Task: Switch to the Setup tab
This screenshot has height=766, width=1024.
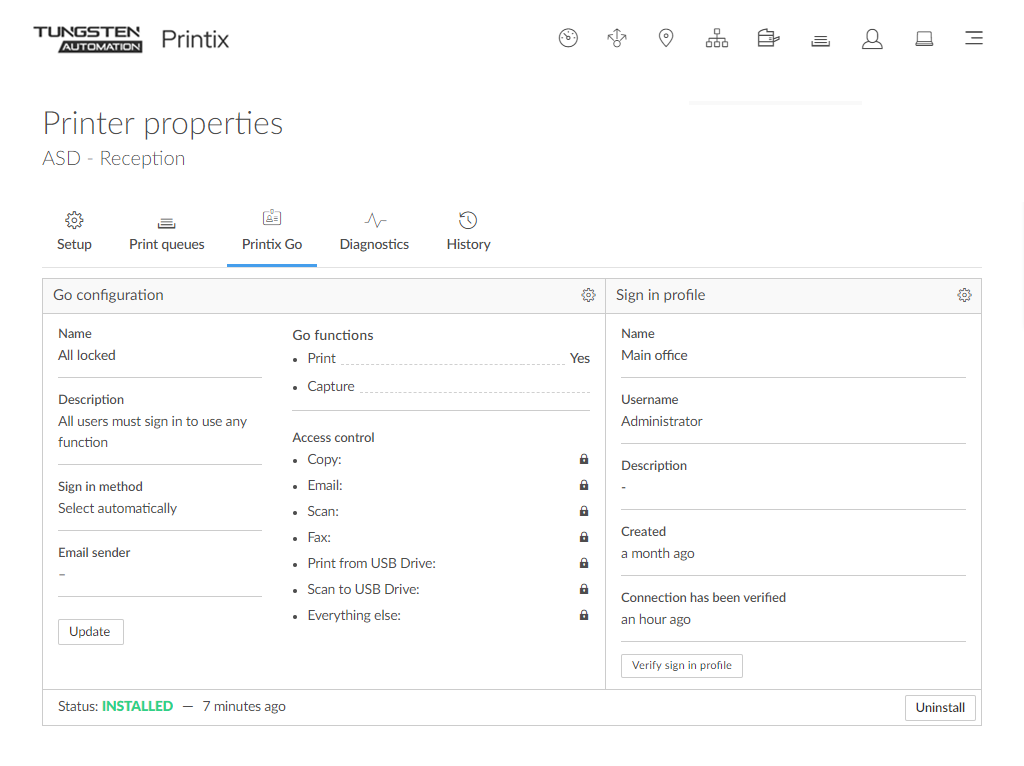Action: [x=74, y=232]
